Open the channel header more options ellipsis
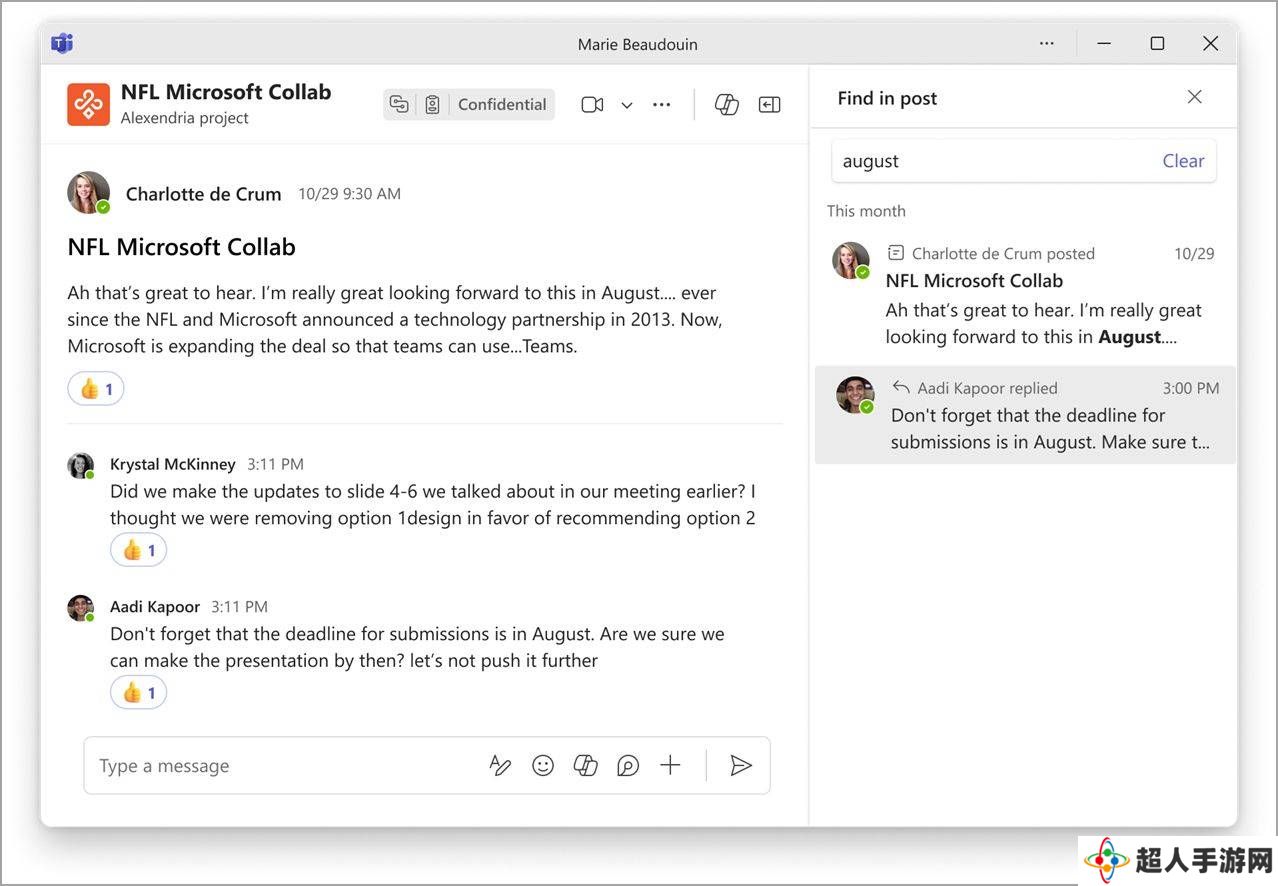1278x886 pixels. [661, 104]
